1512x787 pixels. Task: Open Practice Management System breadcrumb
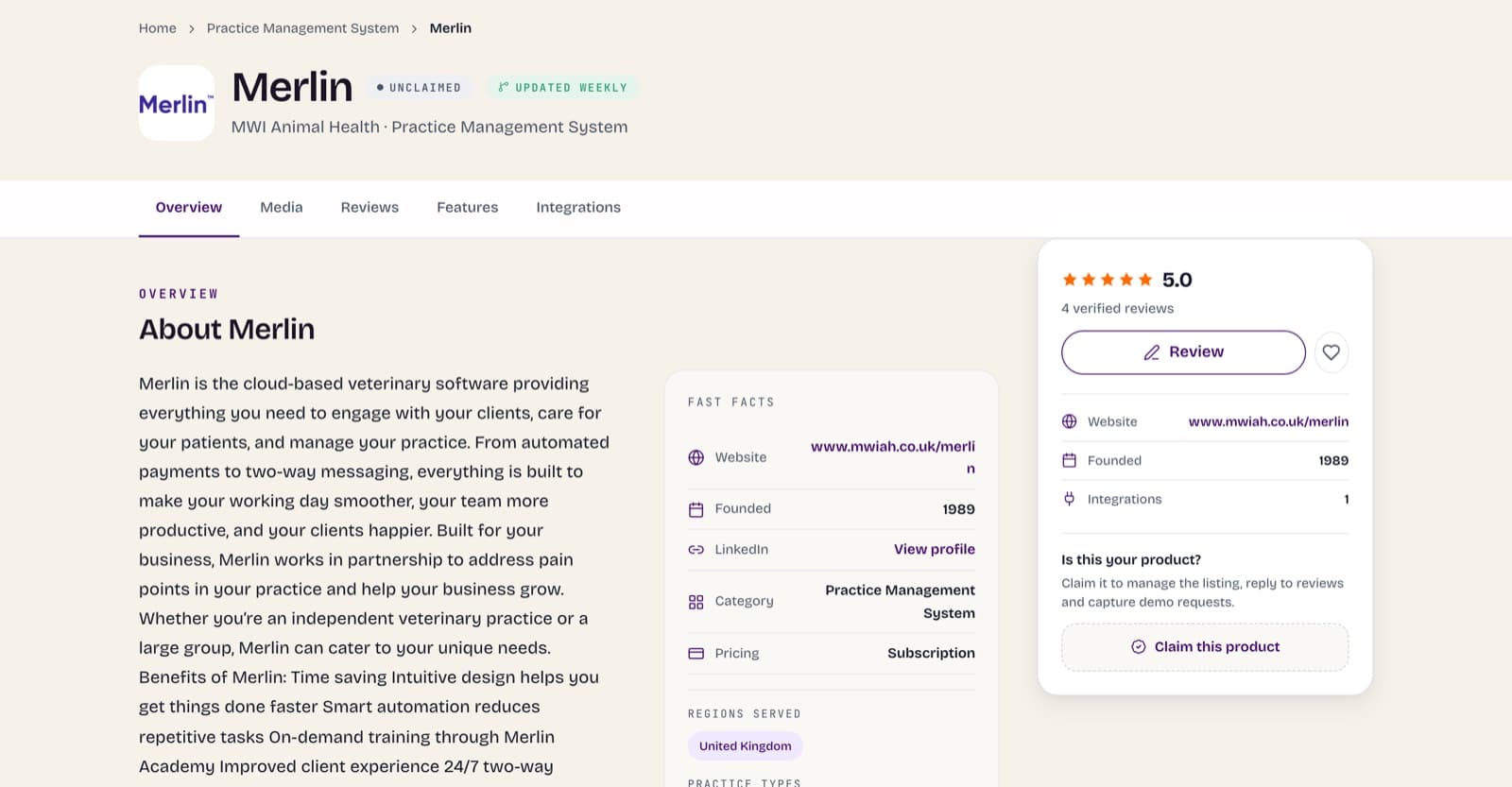(302, 28)
